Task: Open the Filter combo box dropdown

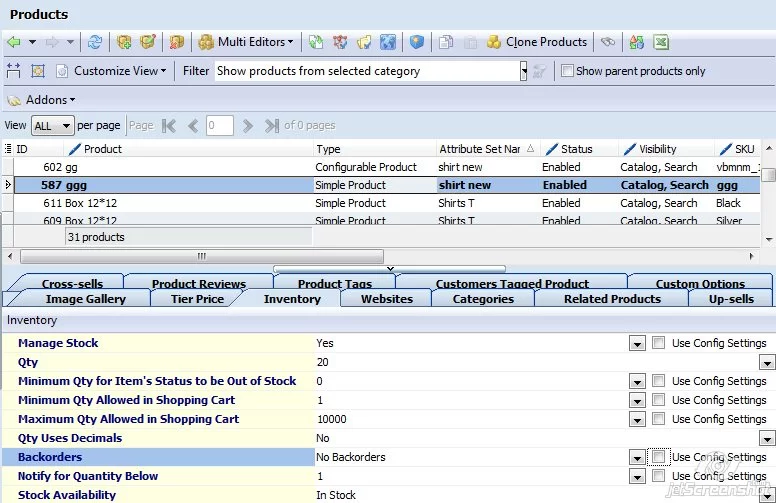Action: click(x=524, y=71)
